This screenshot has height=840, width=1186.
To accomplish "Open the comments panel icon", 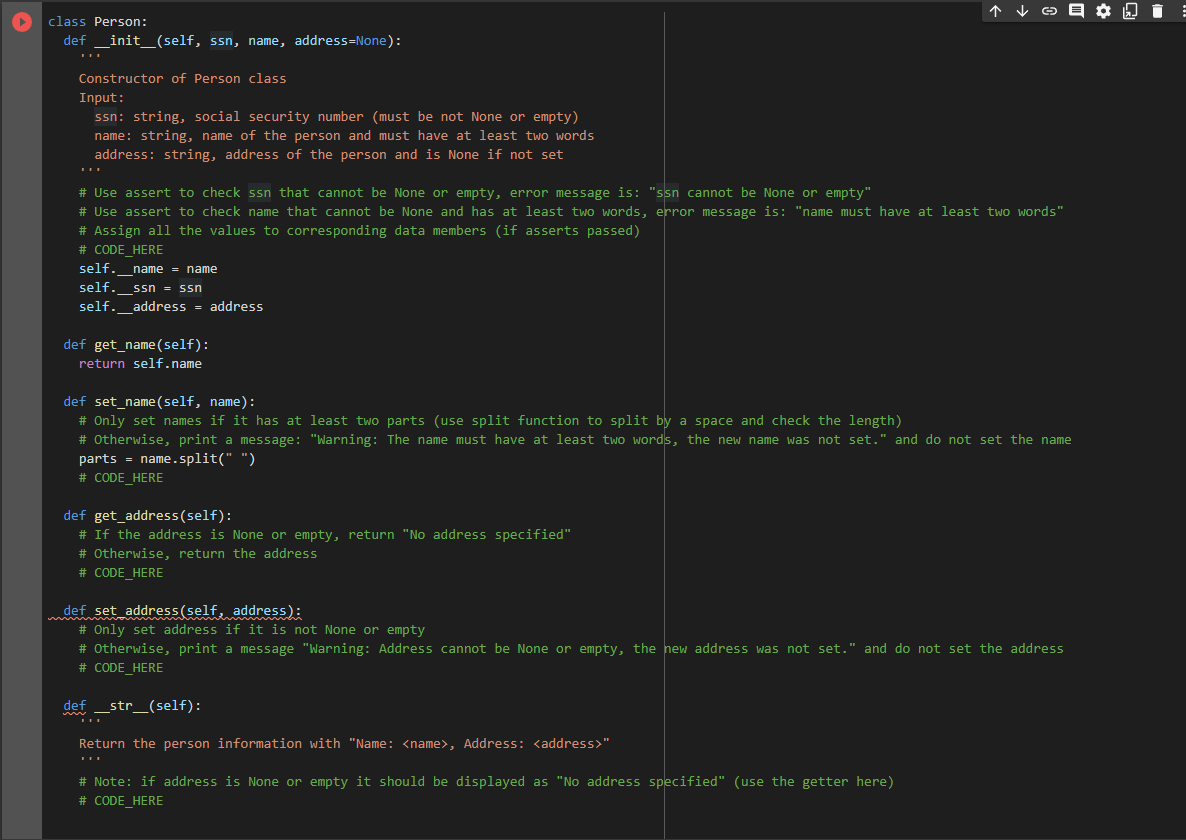I will click(1076, 11).
